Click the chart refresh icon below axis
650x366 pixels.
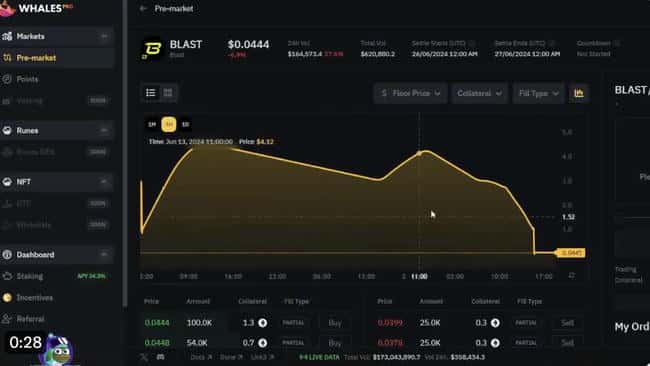pos(572,276)
